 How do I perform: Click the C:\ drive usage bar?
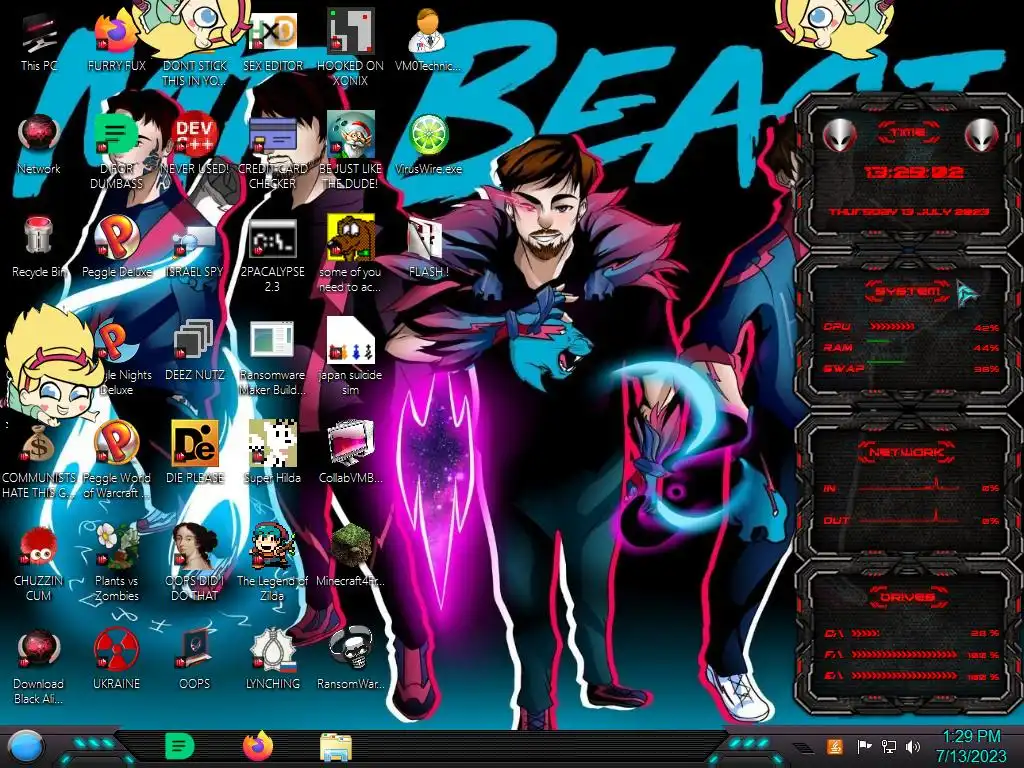[x=865, y=633]
